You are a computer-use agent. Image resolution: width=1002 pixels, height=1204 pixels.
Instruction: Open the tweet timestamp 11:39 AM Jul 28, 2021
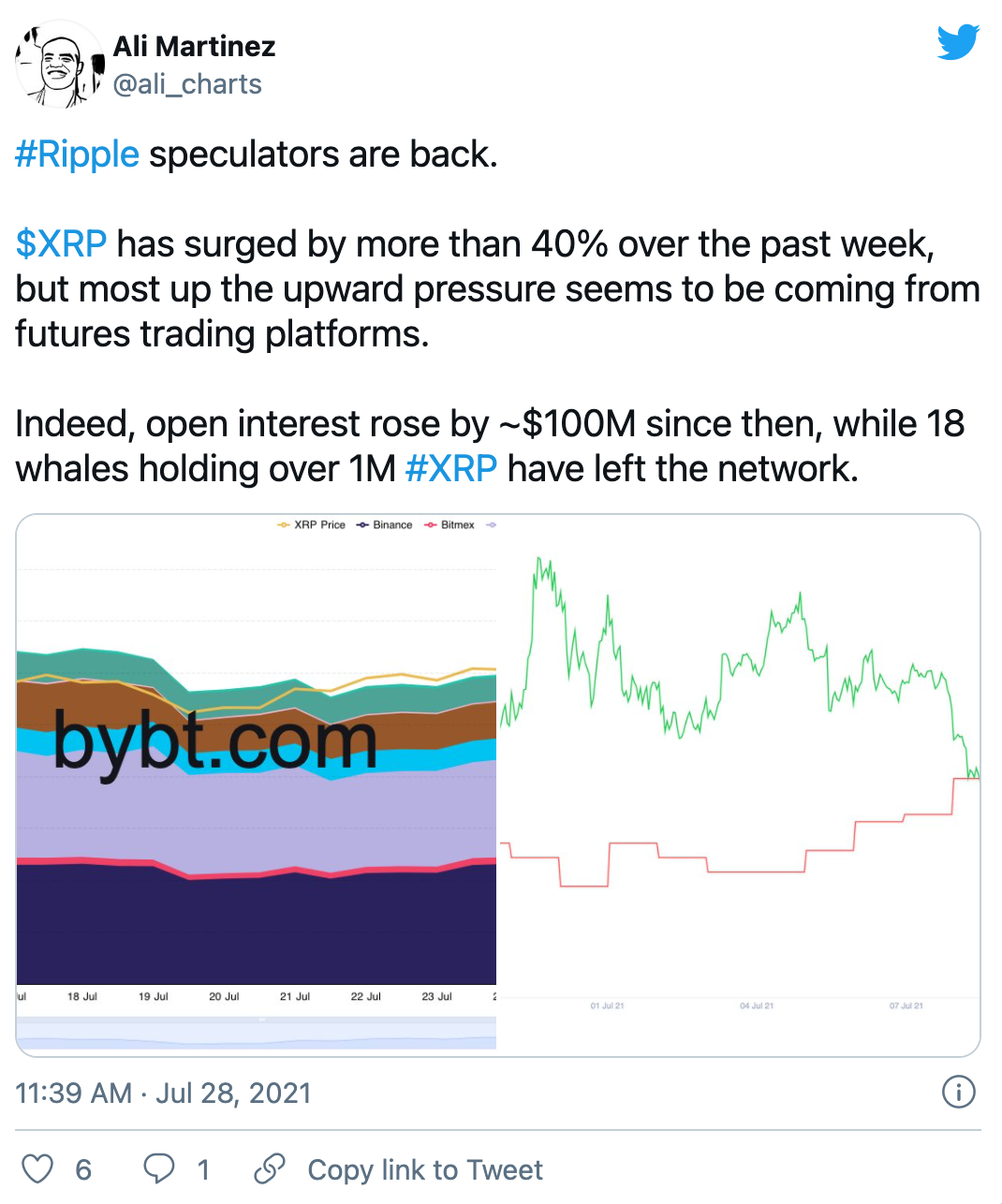[x=163, y=1093]
